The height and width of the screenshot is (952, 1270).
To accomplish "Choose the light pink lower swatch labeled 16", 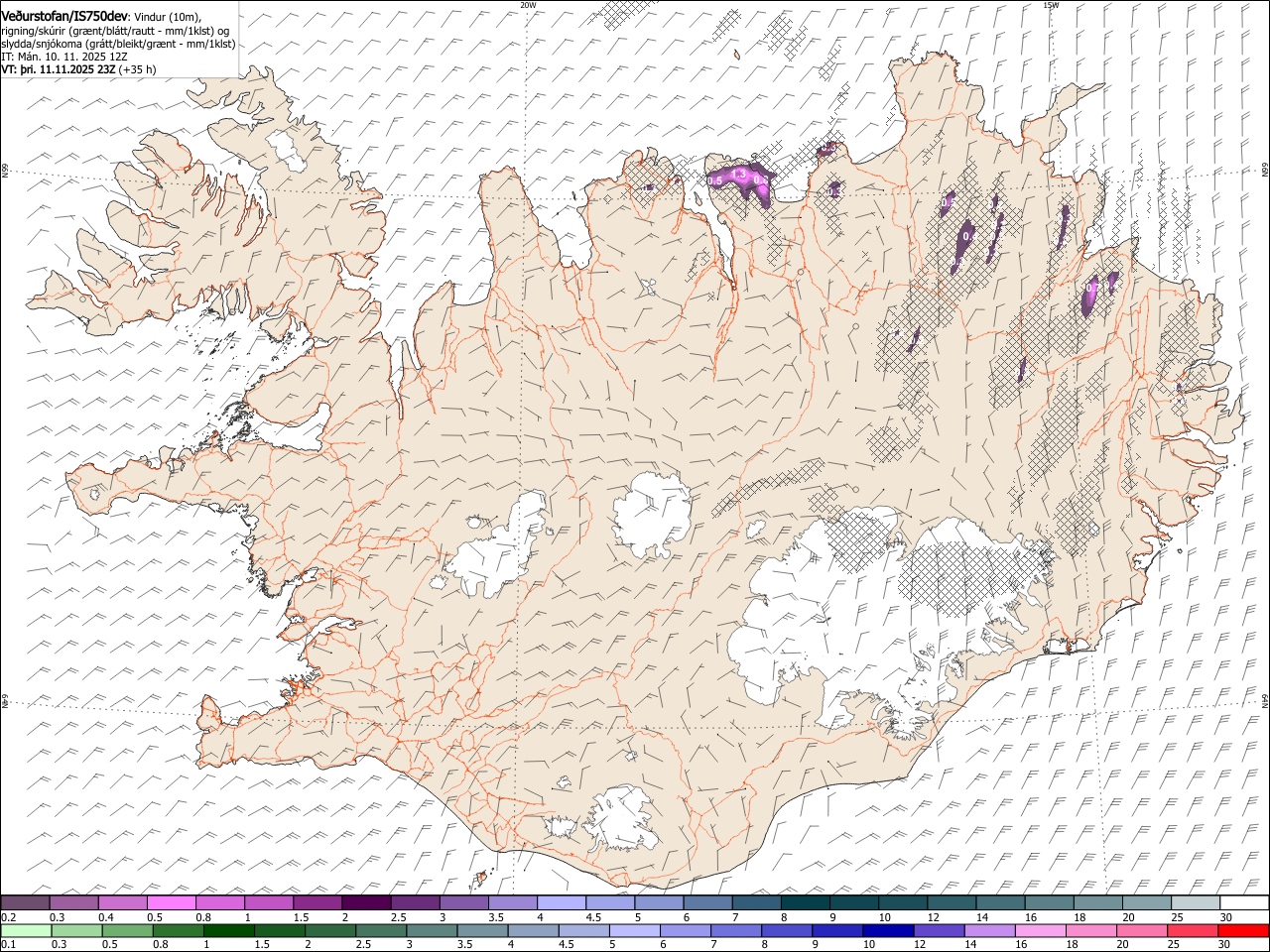I will click(x=1040, y=930).
